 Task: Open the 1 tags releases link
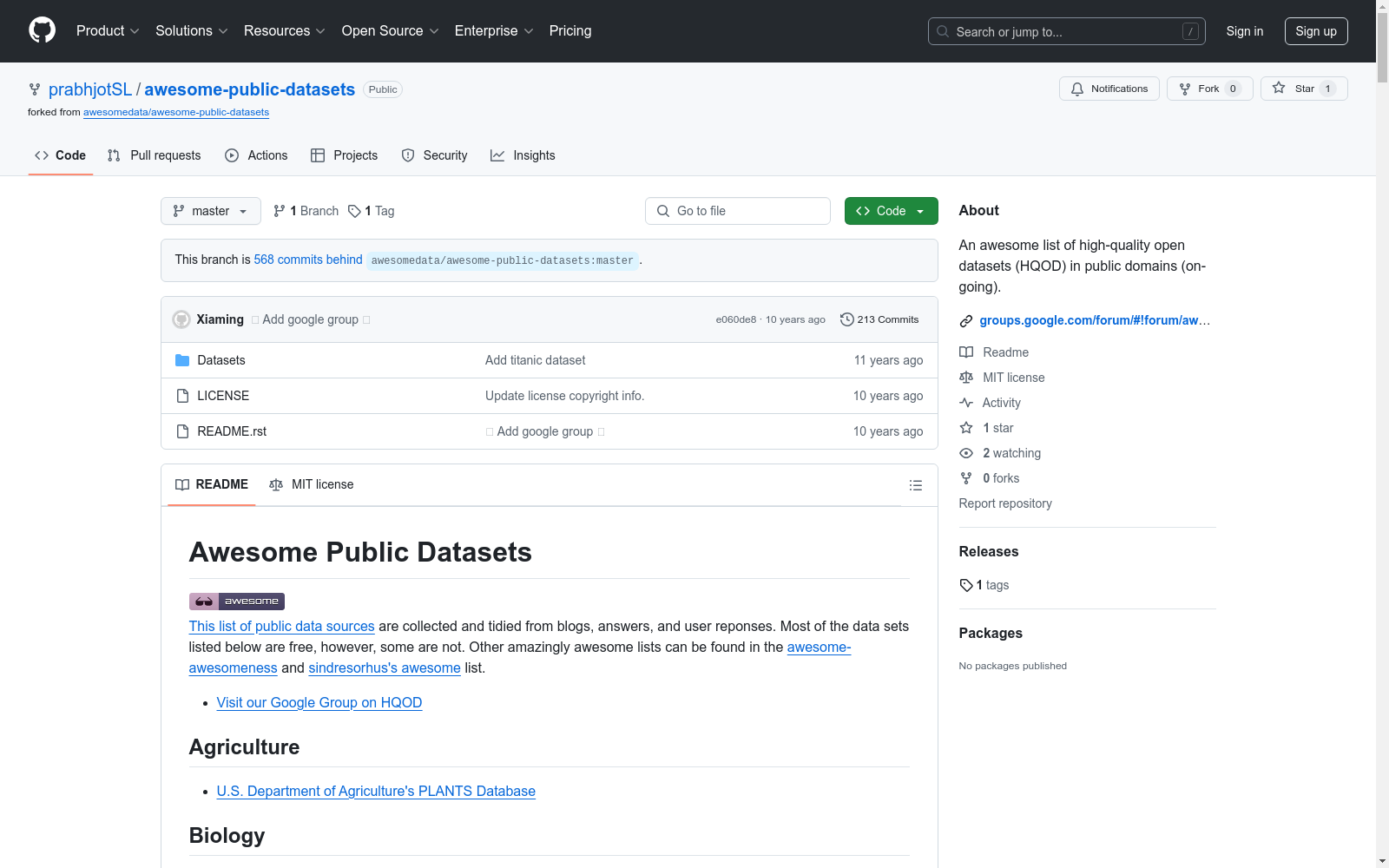(984, 585)
